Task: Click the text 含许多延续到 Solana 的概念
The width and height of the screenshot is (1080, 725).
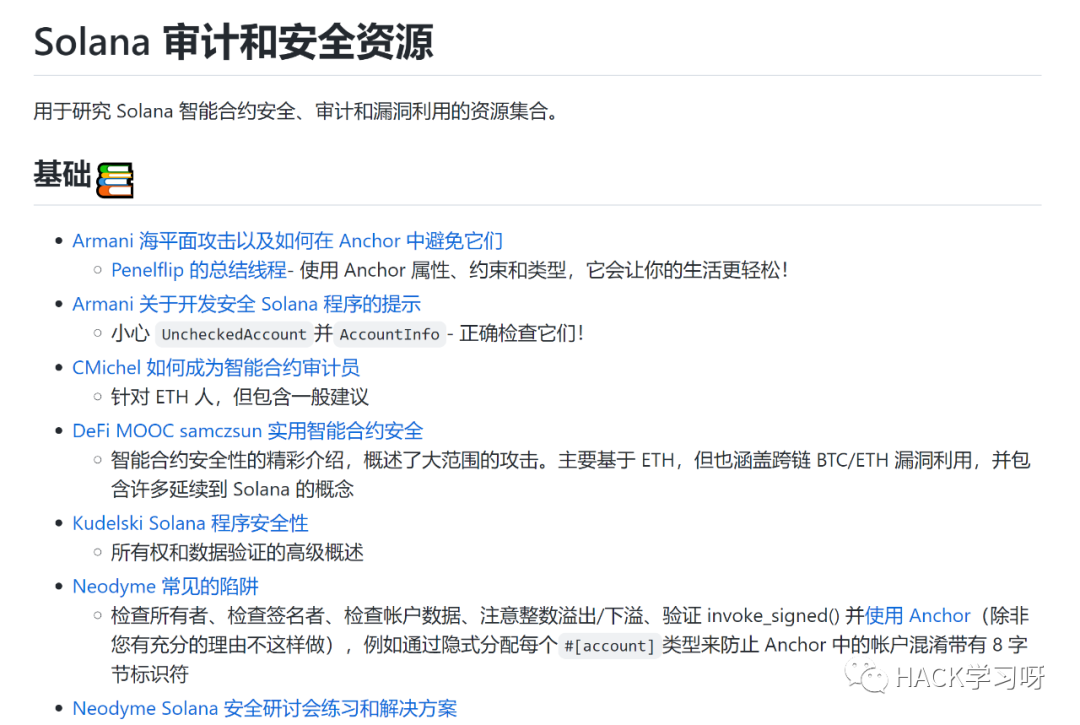Action: click(x=232, y=489)
